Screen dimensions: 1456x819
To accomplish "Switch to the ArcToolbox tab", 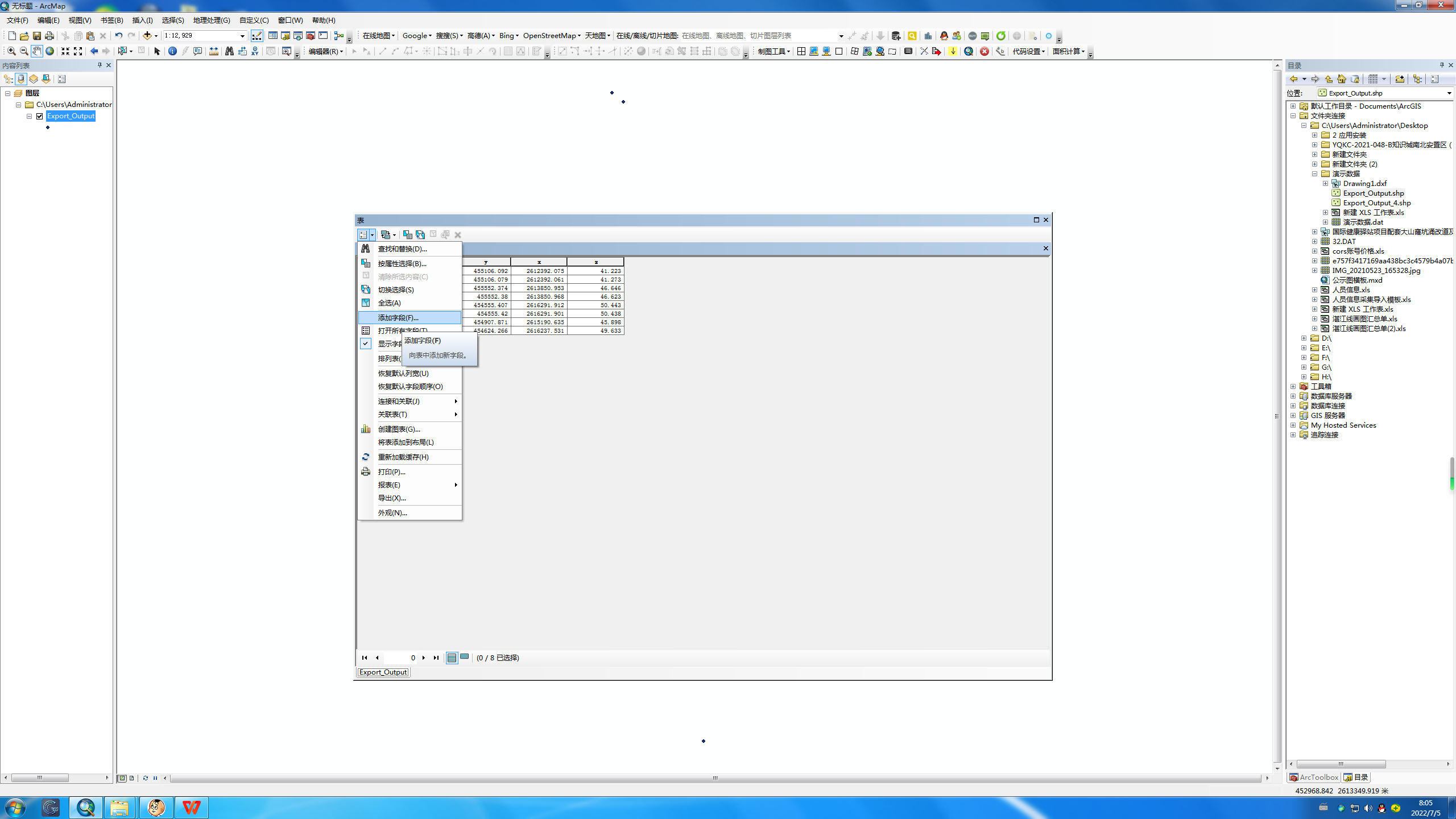I will click(1313, 777).
